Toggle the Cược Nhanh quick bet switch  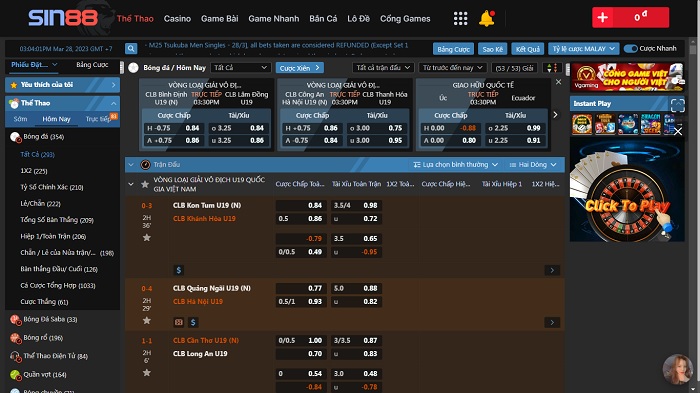click(630, 48)
